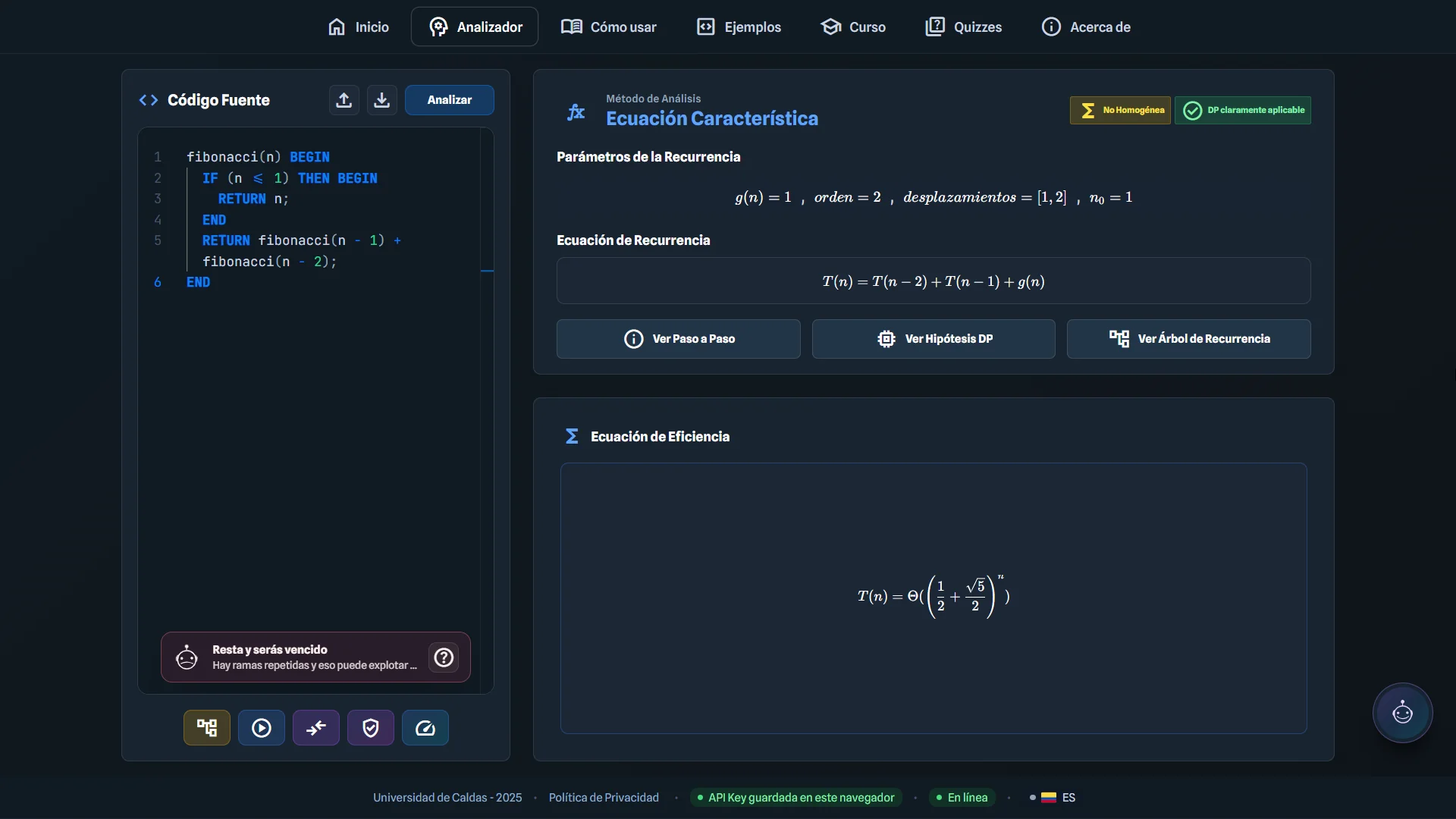The width and height of the screenshot is (1456, 819).
Task: Open the Acerca de page
Action: pyautogui.click(x=1086, y=27)
